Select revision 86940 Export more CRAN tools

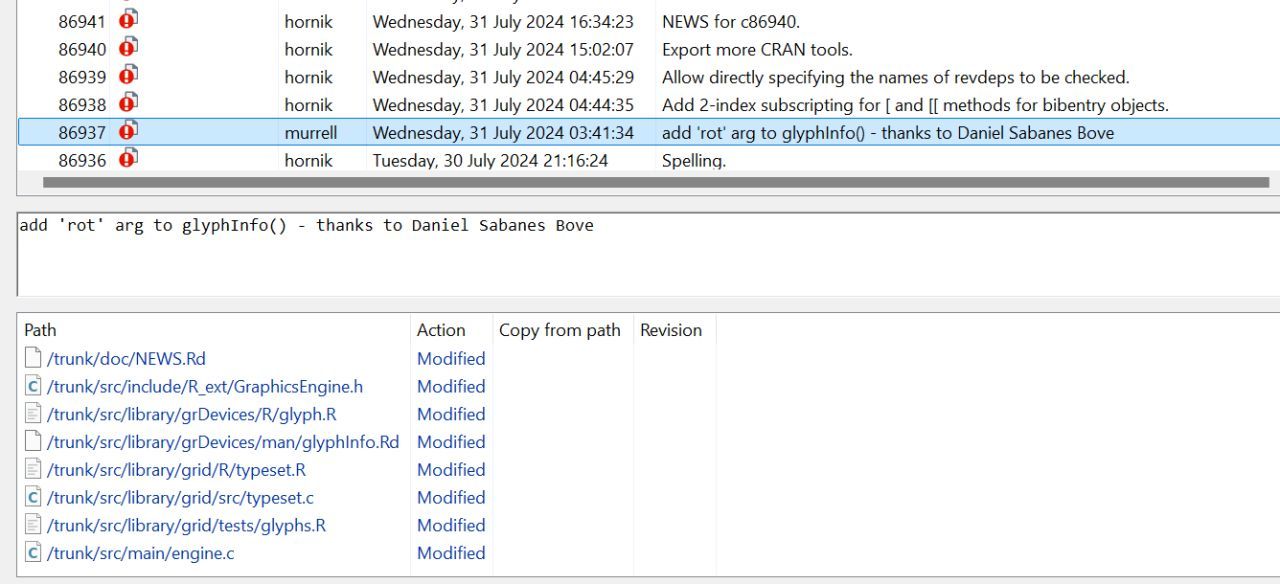coord(756,49)
